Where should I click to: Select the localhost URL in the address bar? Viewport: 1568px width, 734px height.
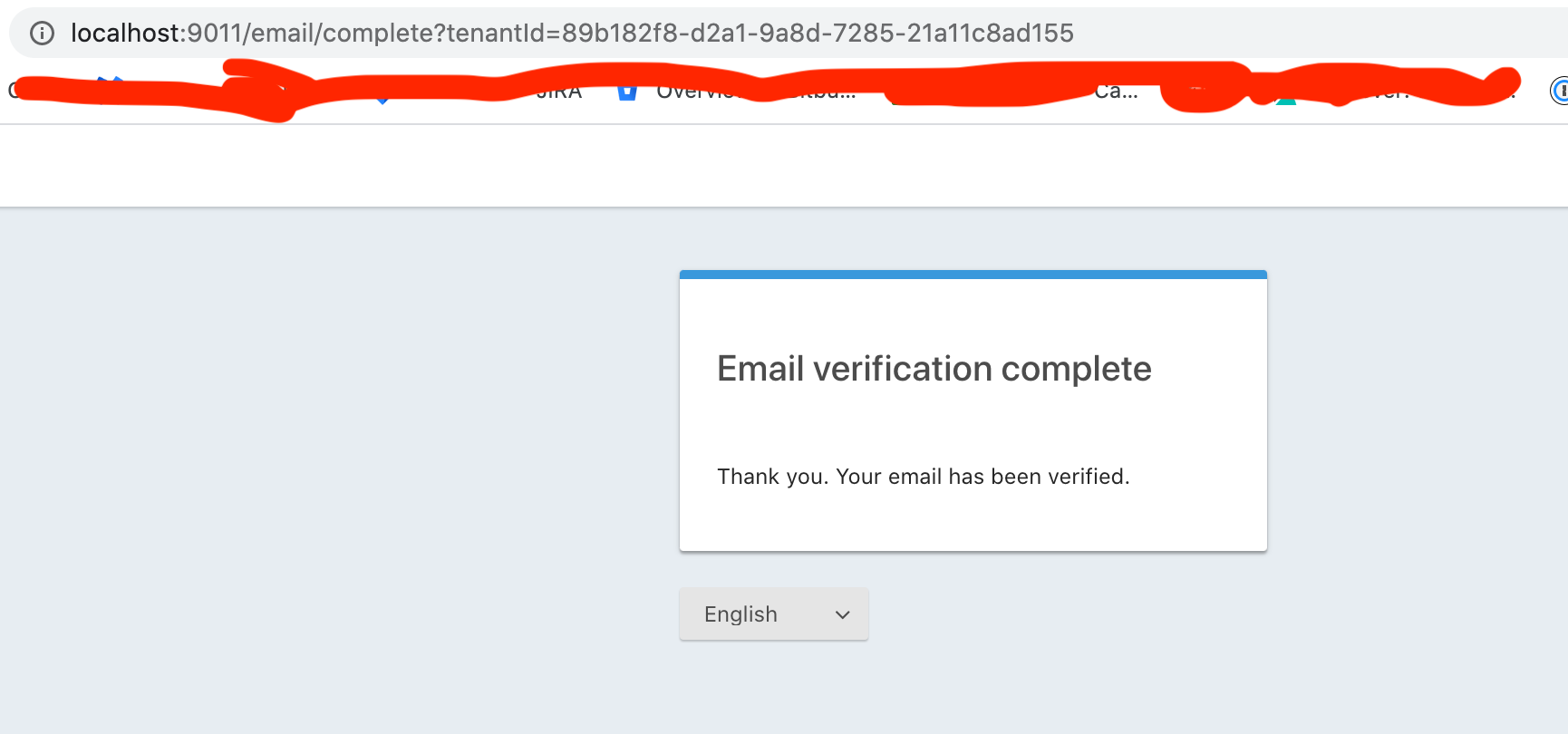tap(571, 33)
